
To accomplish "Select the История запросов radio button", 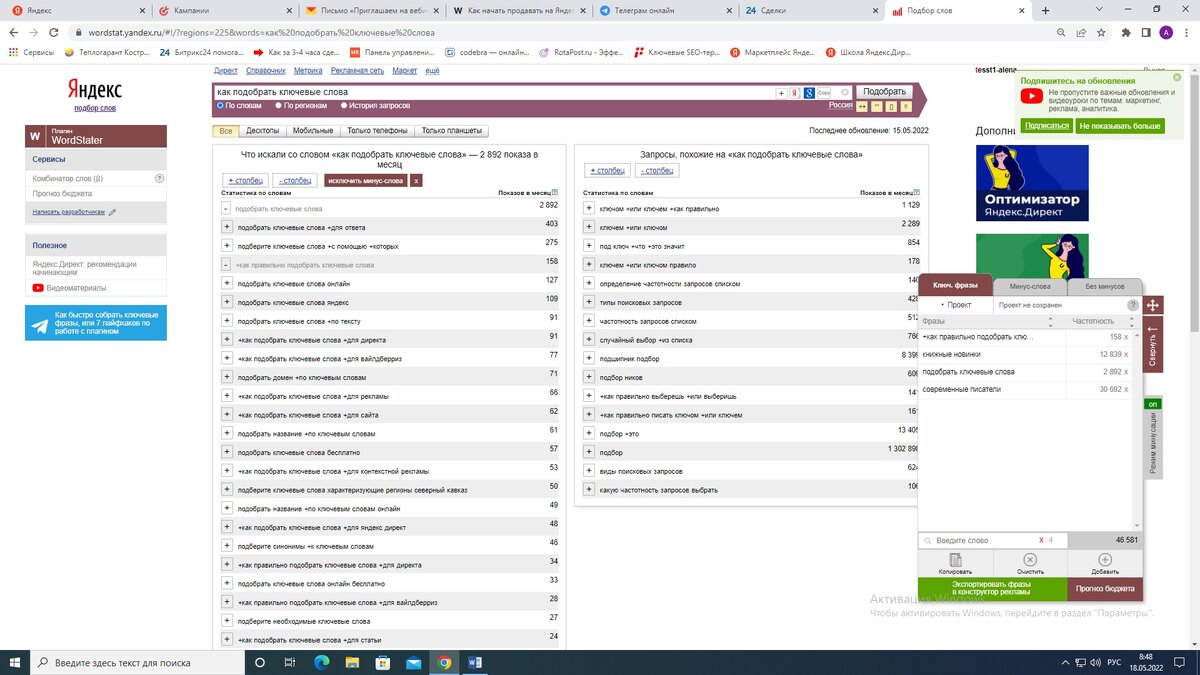I will coord(345,105).
